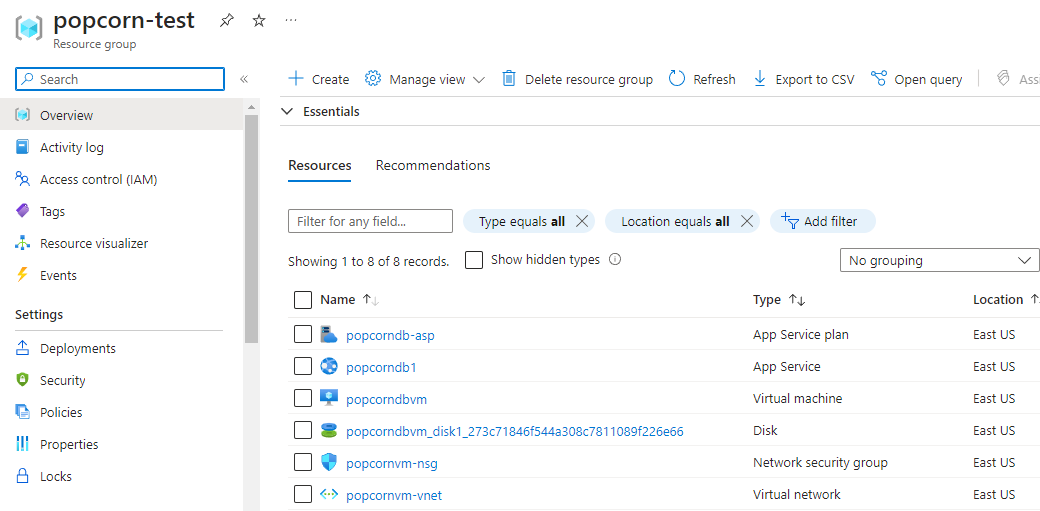1040x511 pixels.
Task: Enable Show hidden types checkbox
Action: [474, 259]
